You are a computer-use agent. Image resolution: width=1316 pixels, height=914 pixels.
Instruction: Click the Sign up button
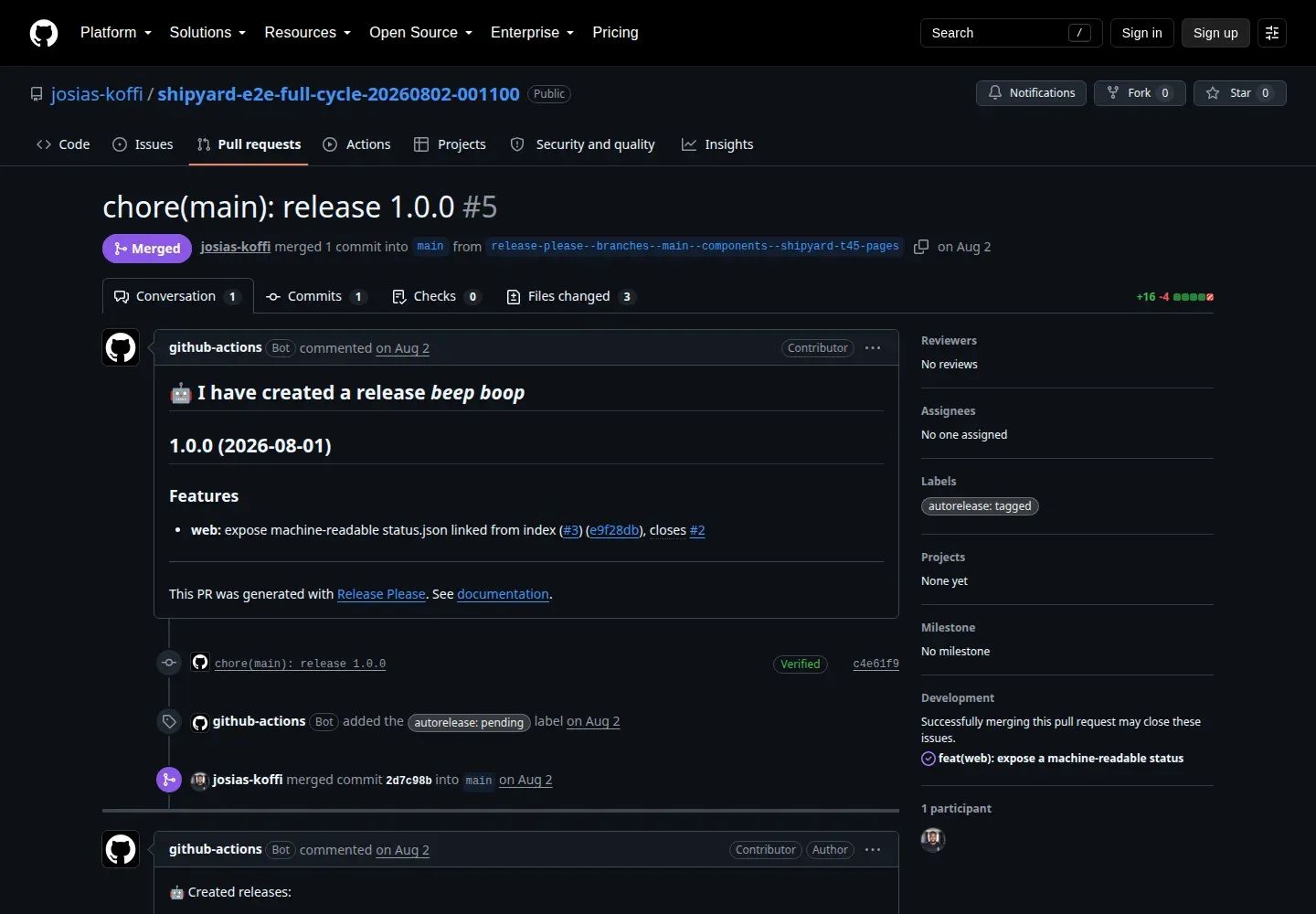pos(1215,33)
